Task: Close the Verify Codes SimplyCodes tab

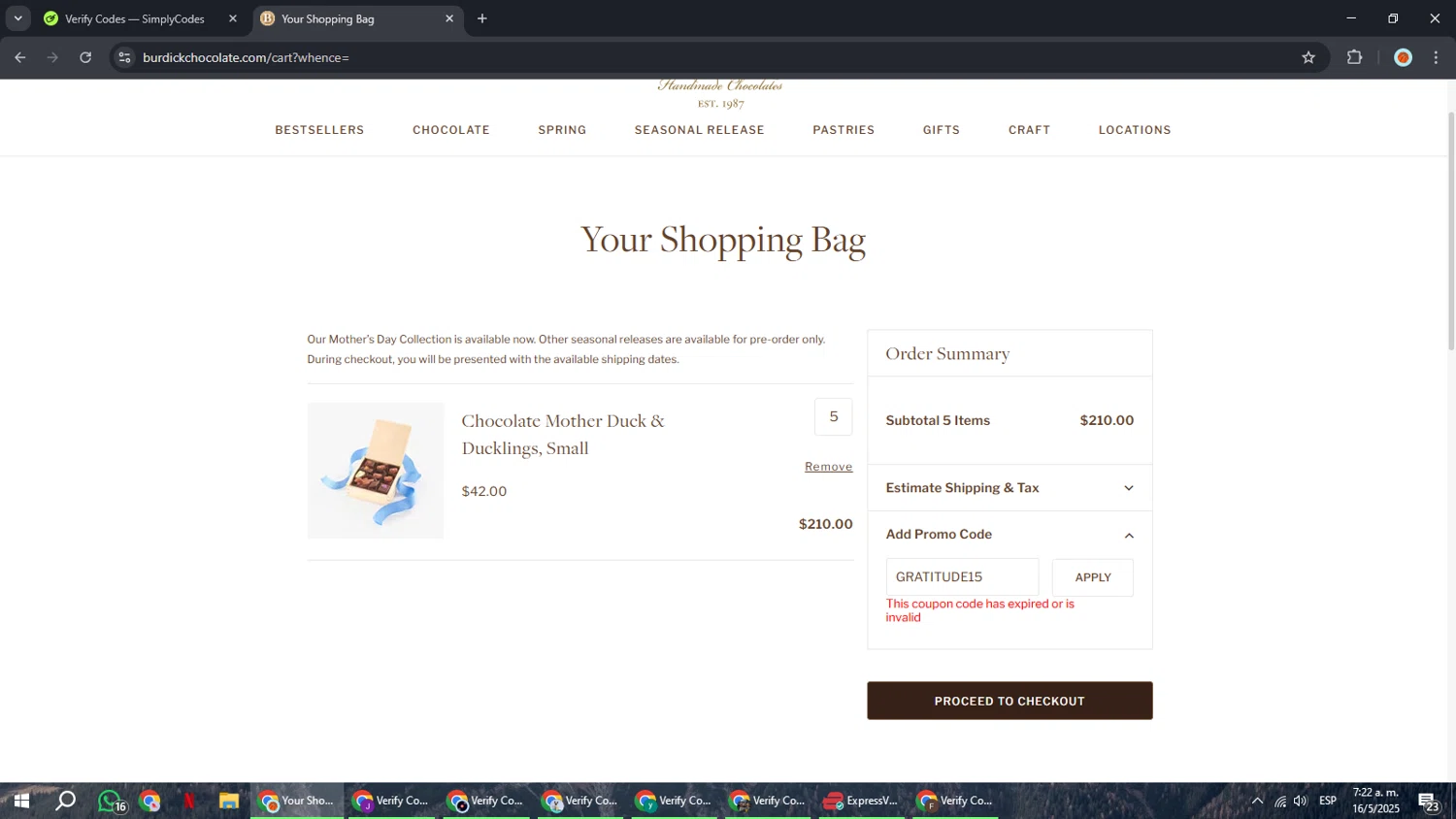Action: point(233,18)
